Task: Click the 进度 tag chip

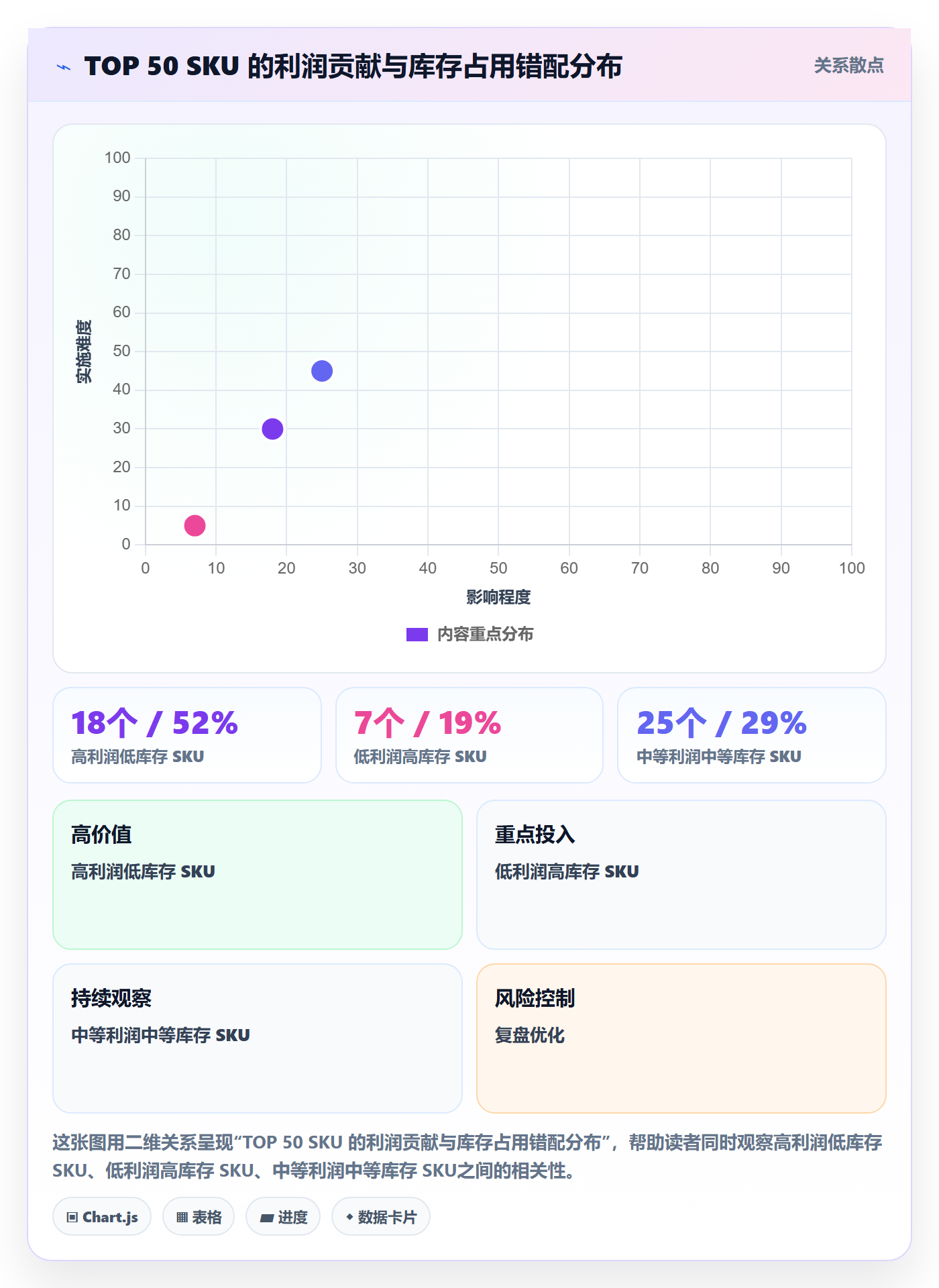Action: 283,1217
